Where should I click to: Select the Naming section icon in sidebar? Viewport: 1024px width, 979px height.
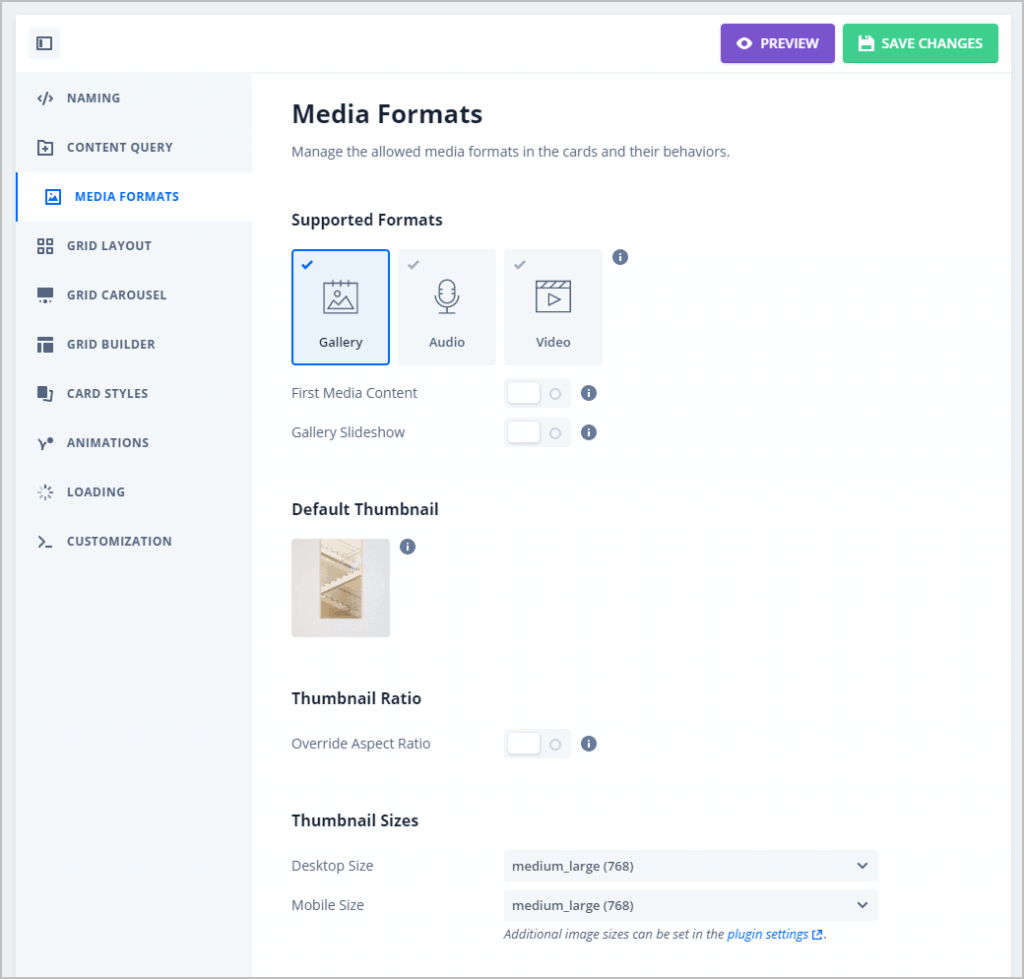pos(45,97)
